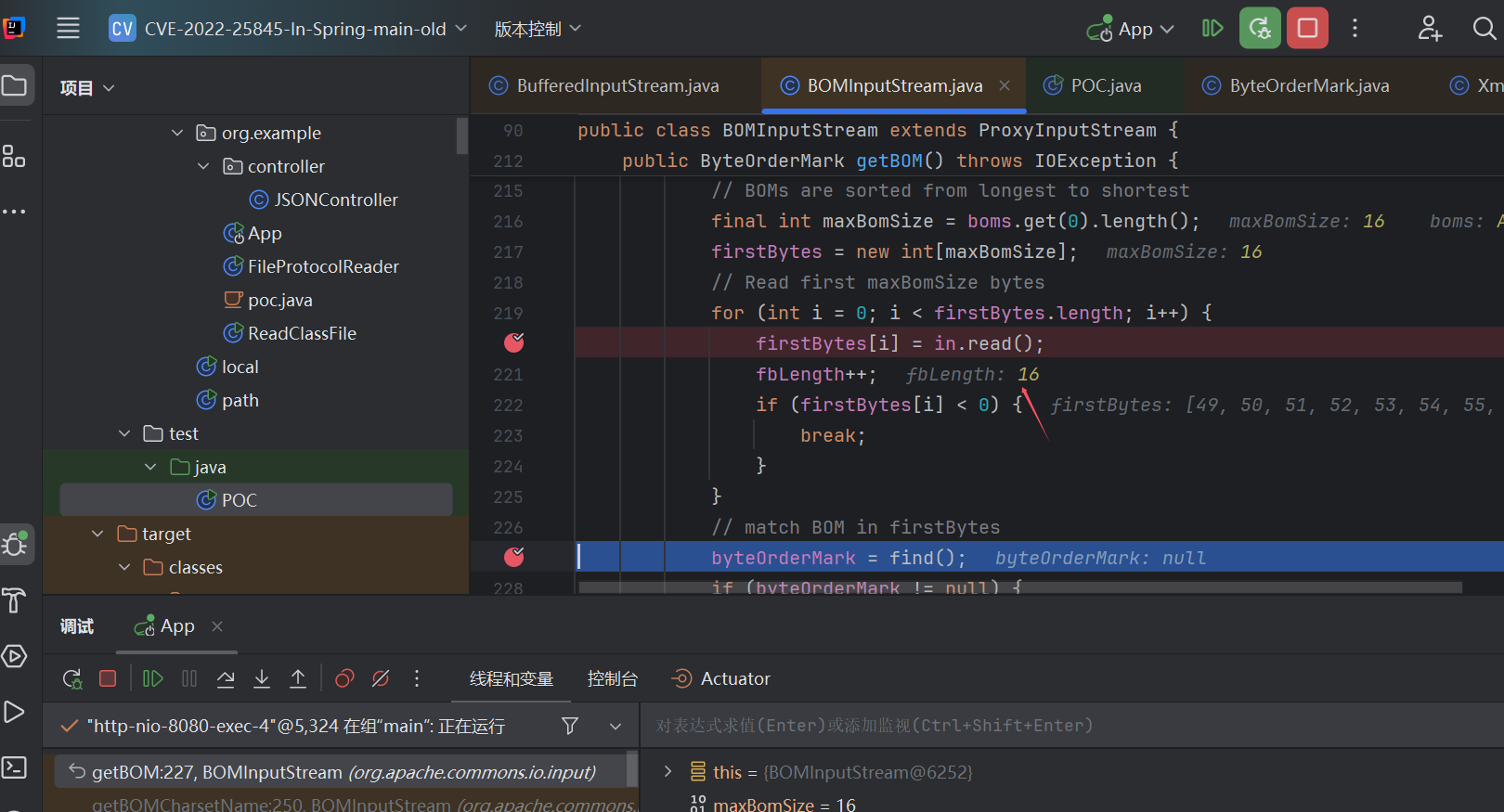
Task: Select the maxBomSize = 16 variable row
Action: click(773, 804)
